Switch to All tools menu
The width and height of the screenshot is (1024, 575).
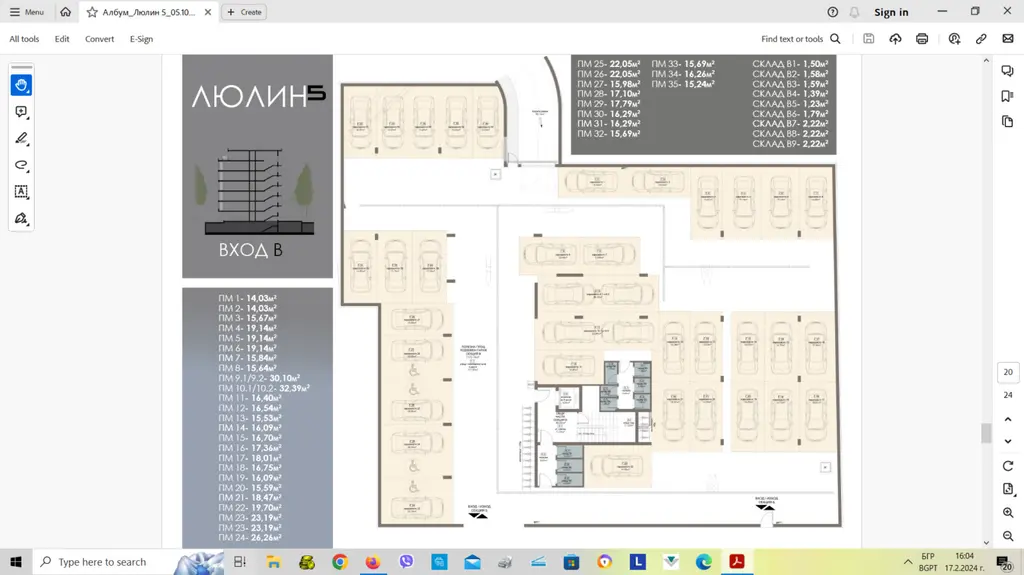(24, 39)
